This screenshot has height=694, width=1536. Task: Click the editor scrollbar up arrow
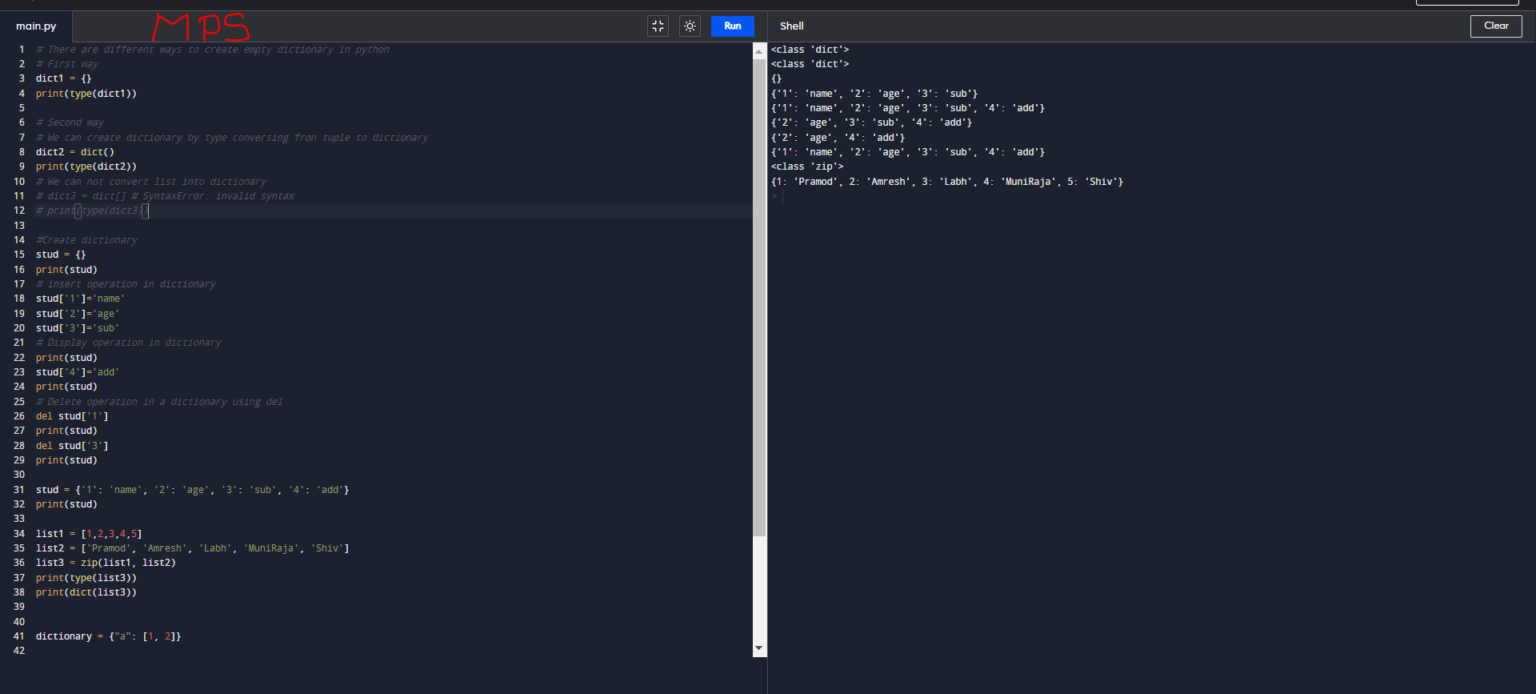[x=759, y=49]
